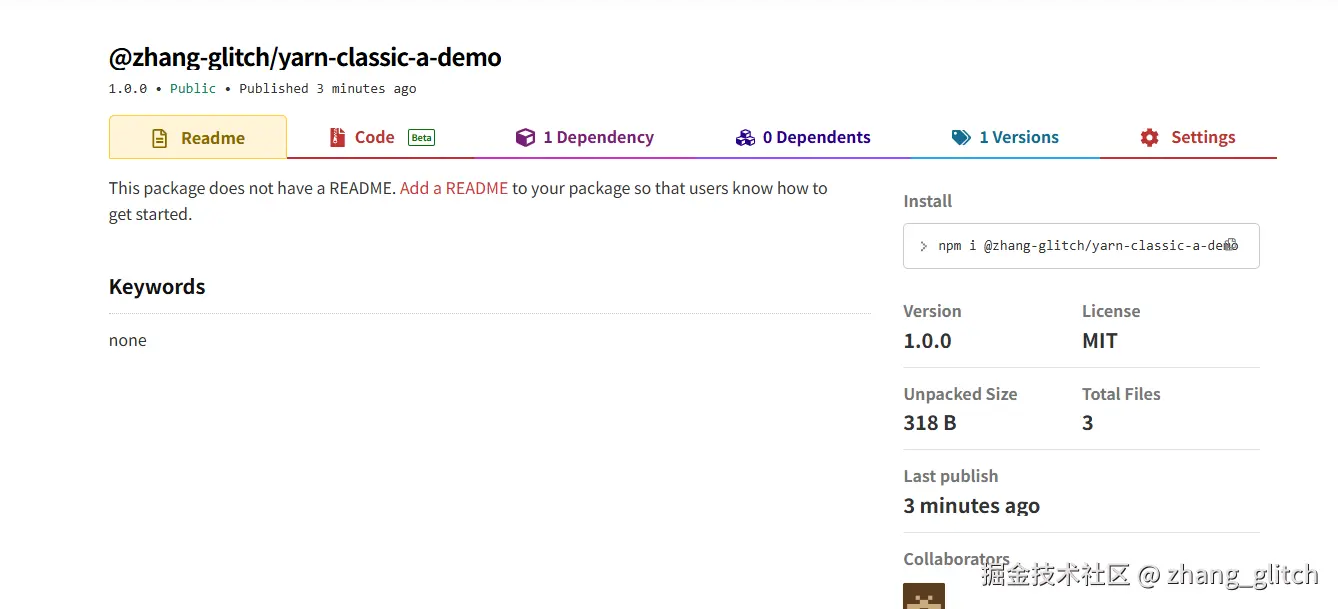This screenshot has width=1338, height=609.
Task: Click the purple Dependency box icon
Action: [x=525, y=137]
